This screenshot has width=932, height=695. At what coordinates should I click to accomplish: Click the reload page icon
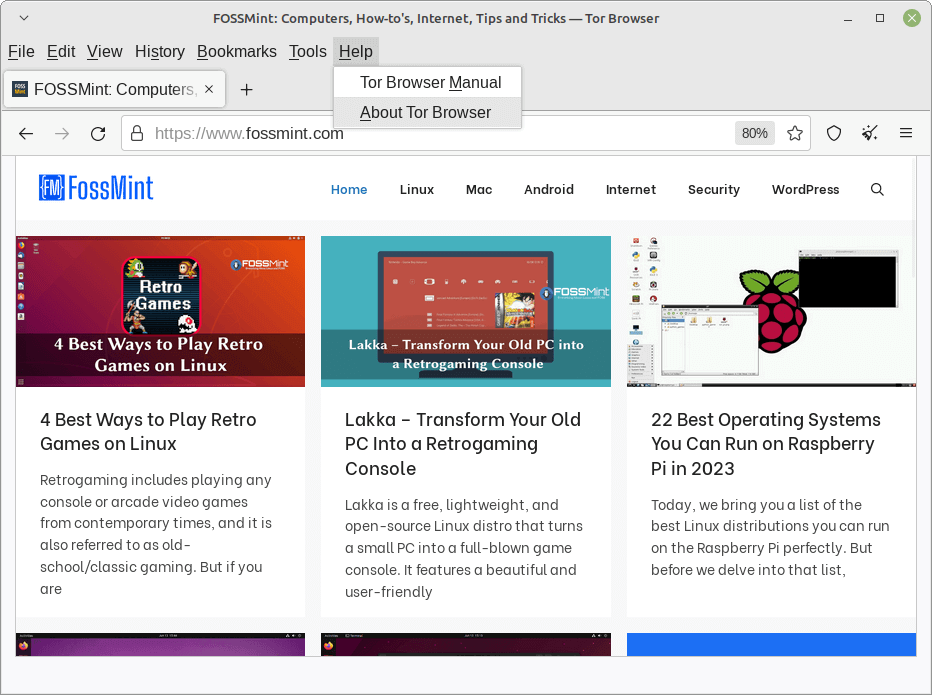98,133
